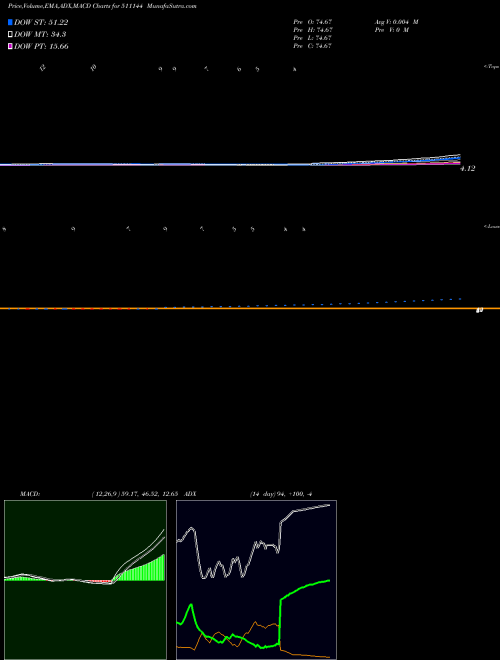Click the MACD indicator heading
This screenshot has height=660, width=500.
(30, 494)
